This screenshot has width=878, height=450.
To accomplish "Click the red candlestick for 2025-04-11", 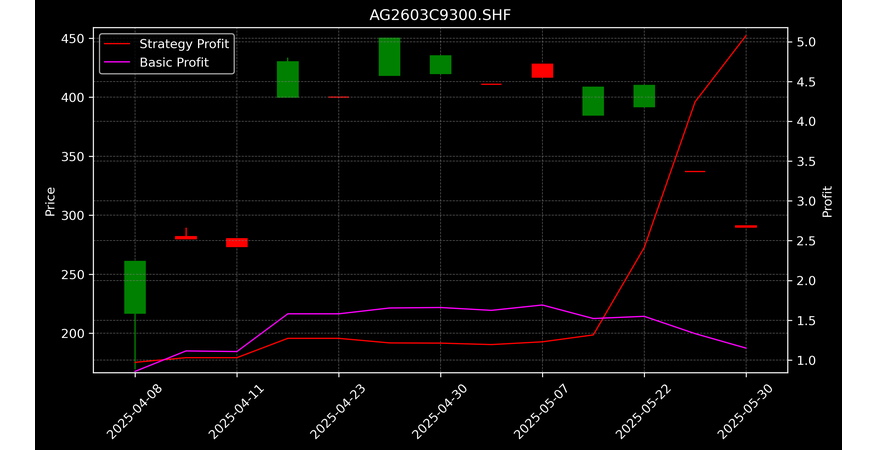I will pyautogui.click(x=237, y=242).
